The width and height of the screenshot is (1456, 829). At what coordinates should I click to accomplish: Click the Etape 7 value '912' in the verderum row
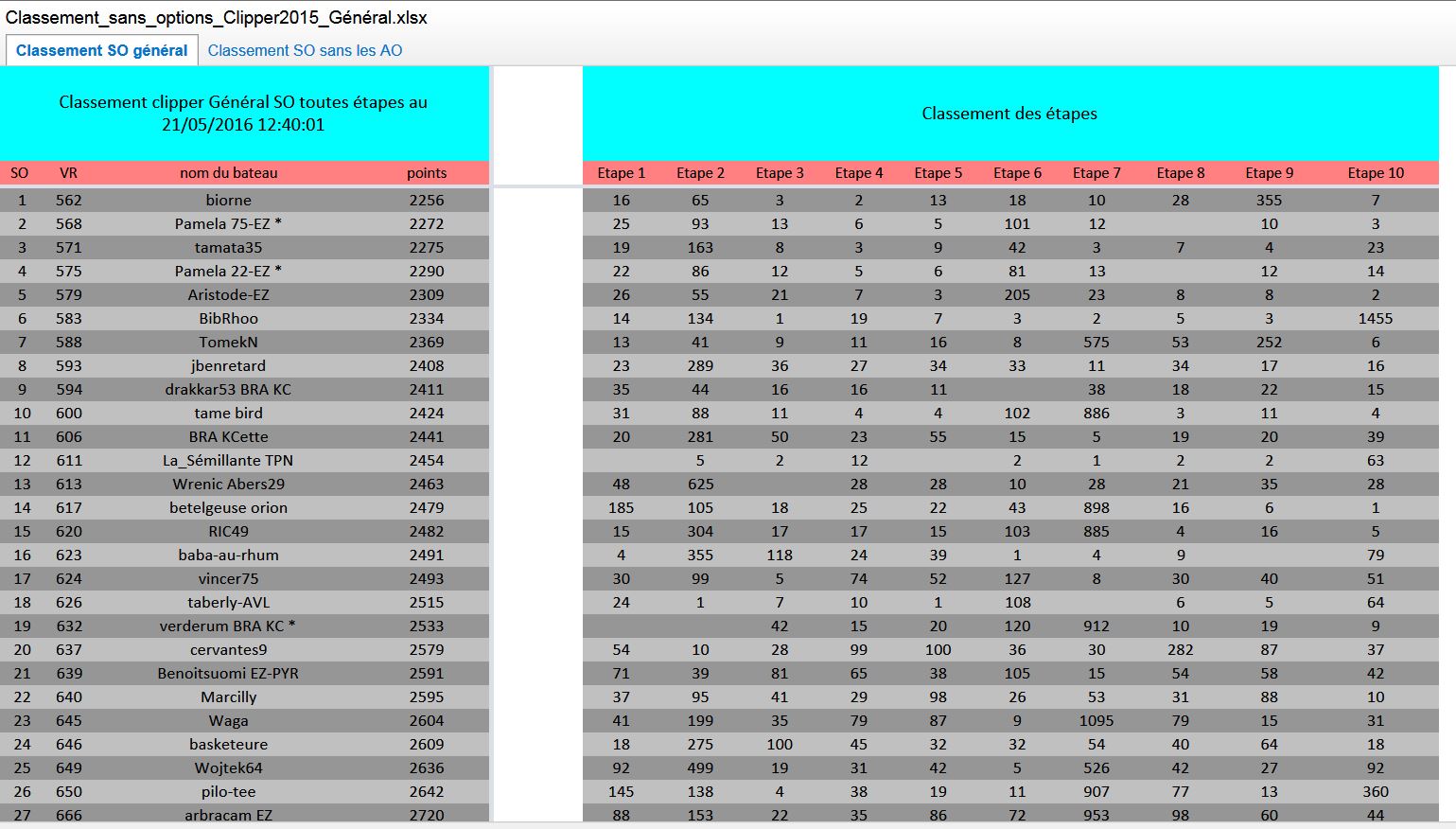point(1096,626)
